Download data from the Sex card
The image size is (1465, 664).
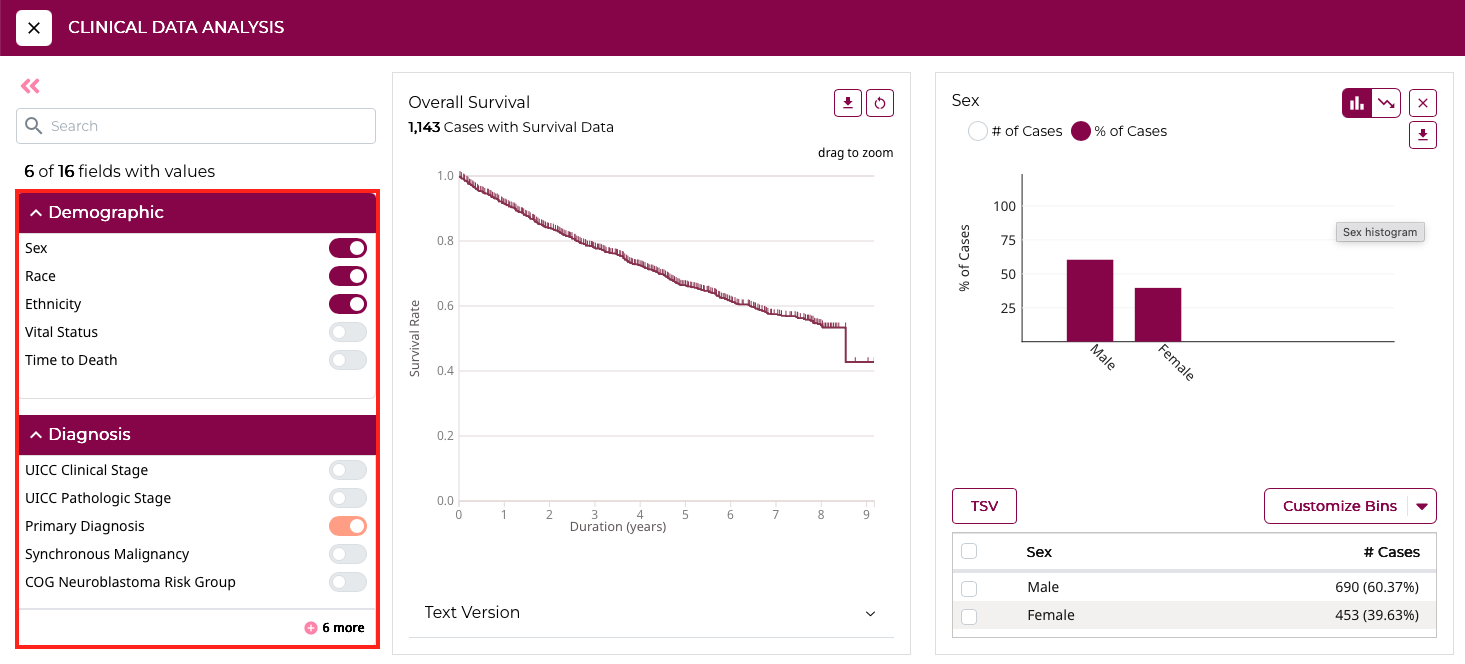[1423, 135]
